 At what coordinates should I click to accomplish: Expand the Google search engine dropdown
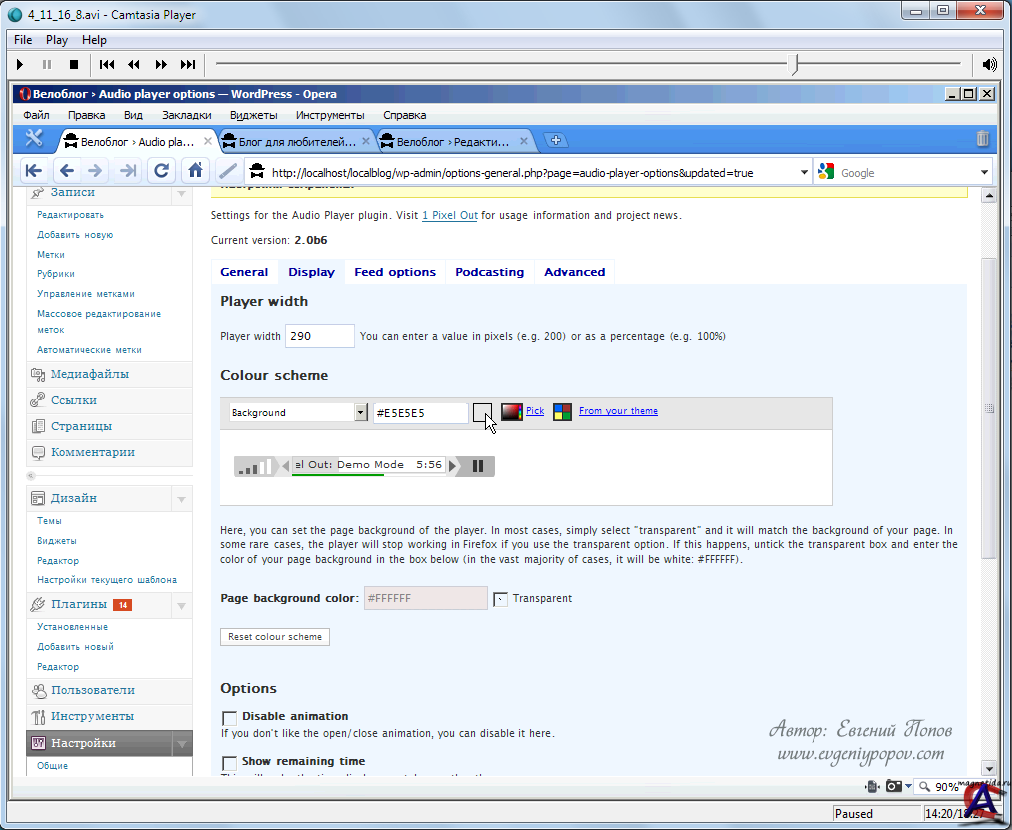coord(983,172)
